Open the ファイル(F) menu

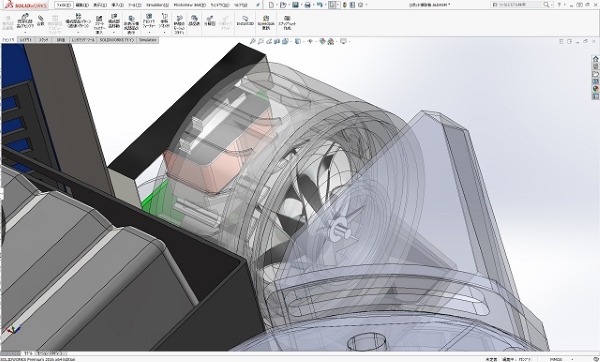coord(64,5)
